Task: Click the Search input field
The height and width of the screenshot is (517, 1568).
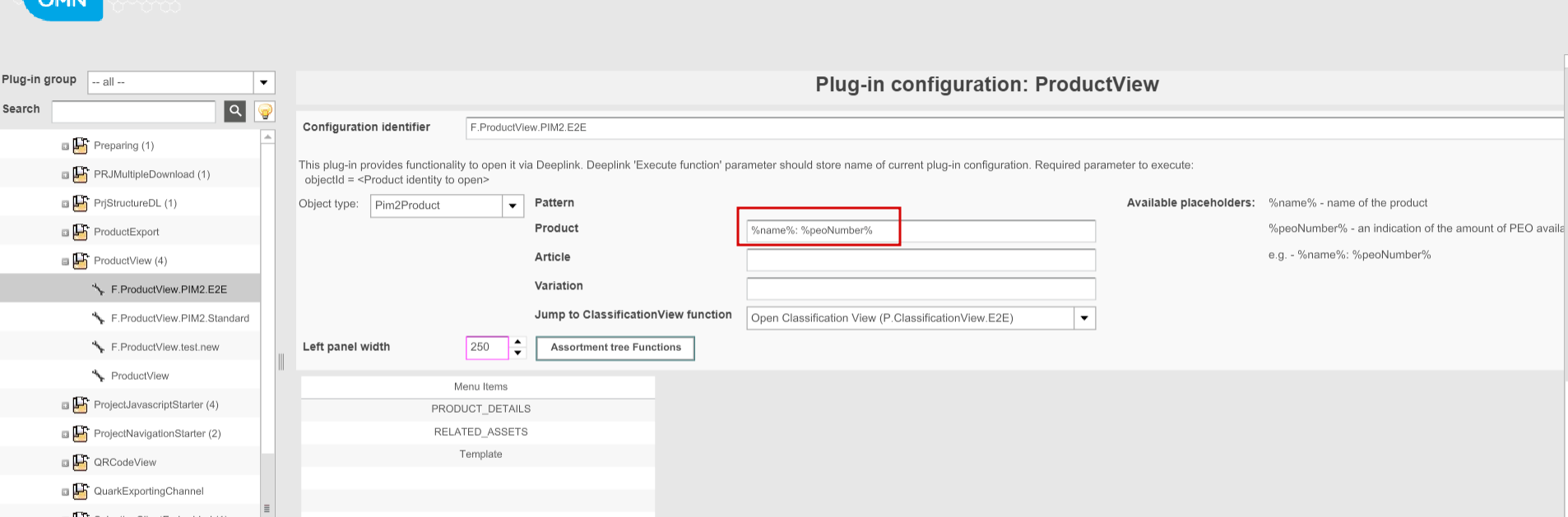Action: [x=133, y=111]
